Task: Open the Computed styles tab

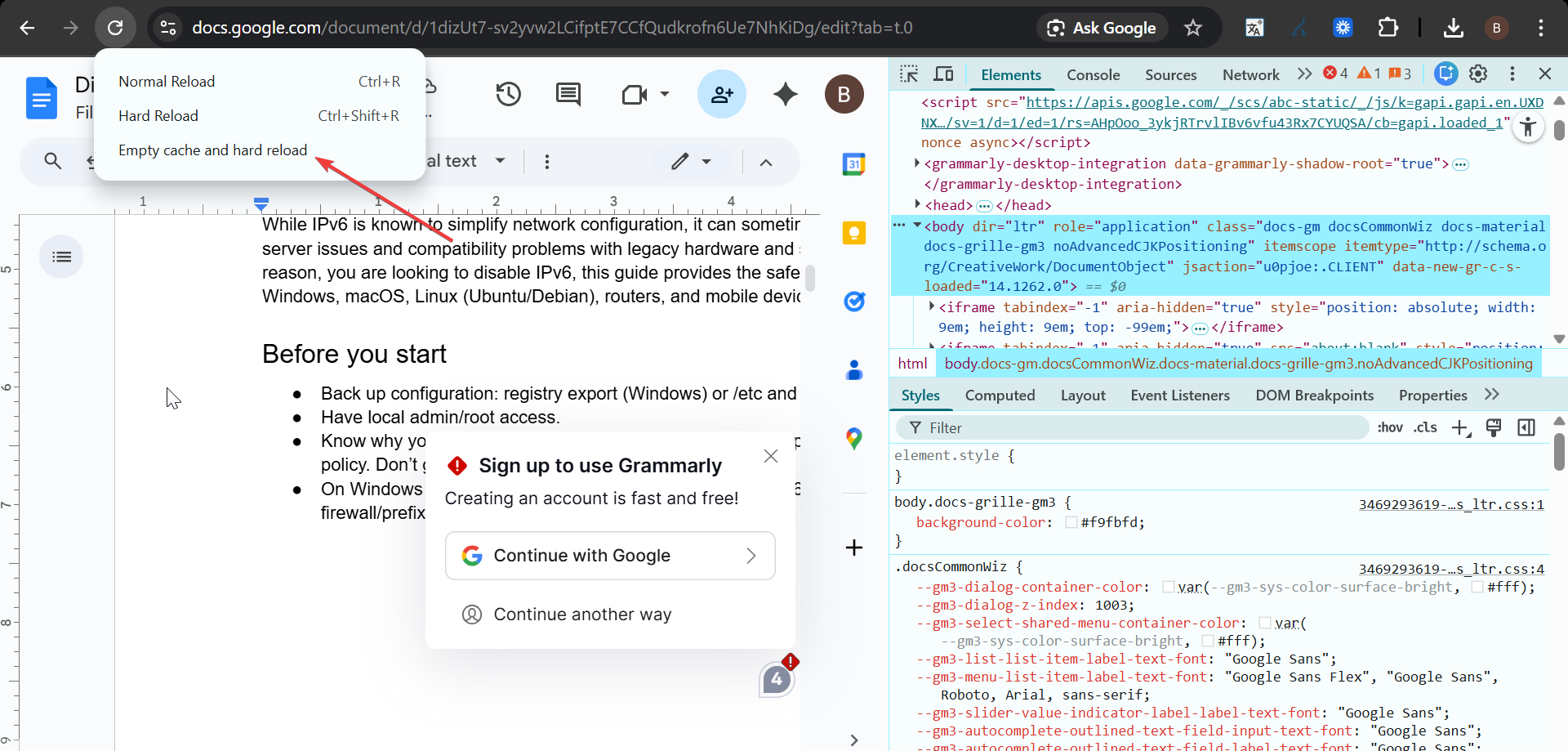Action: [1000, 396]
